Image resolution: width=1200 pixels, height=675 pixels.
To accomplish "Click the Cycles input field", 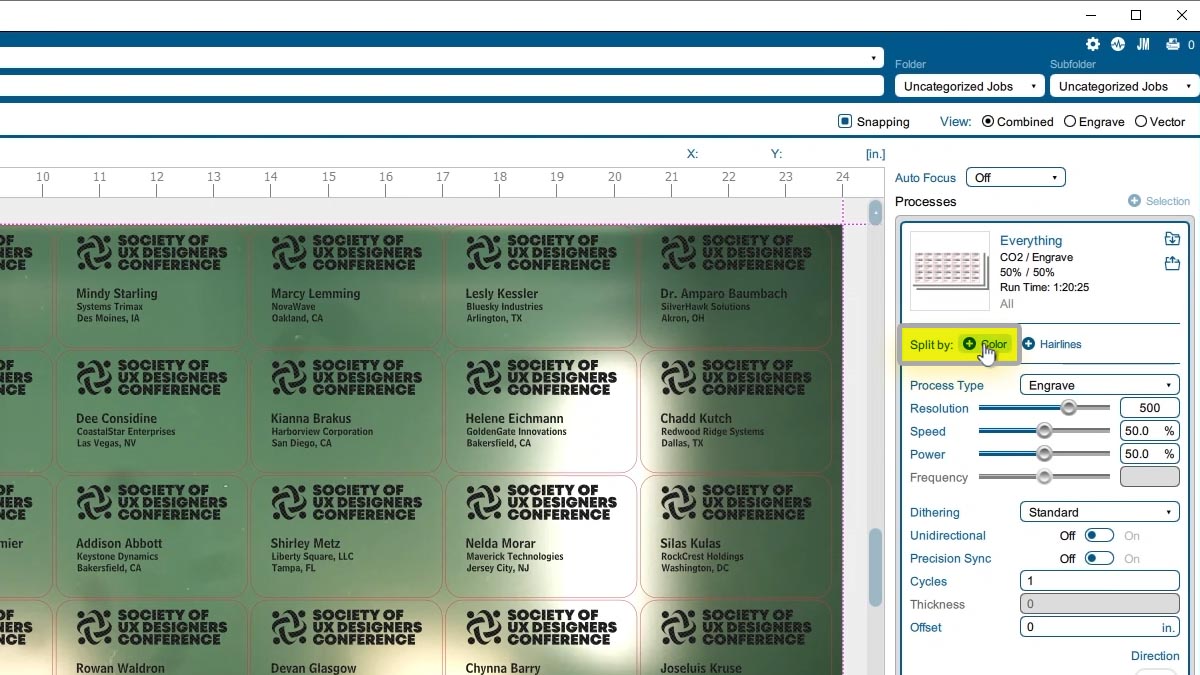I will point(1099,581).
